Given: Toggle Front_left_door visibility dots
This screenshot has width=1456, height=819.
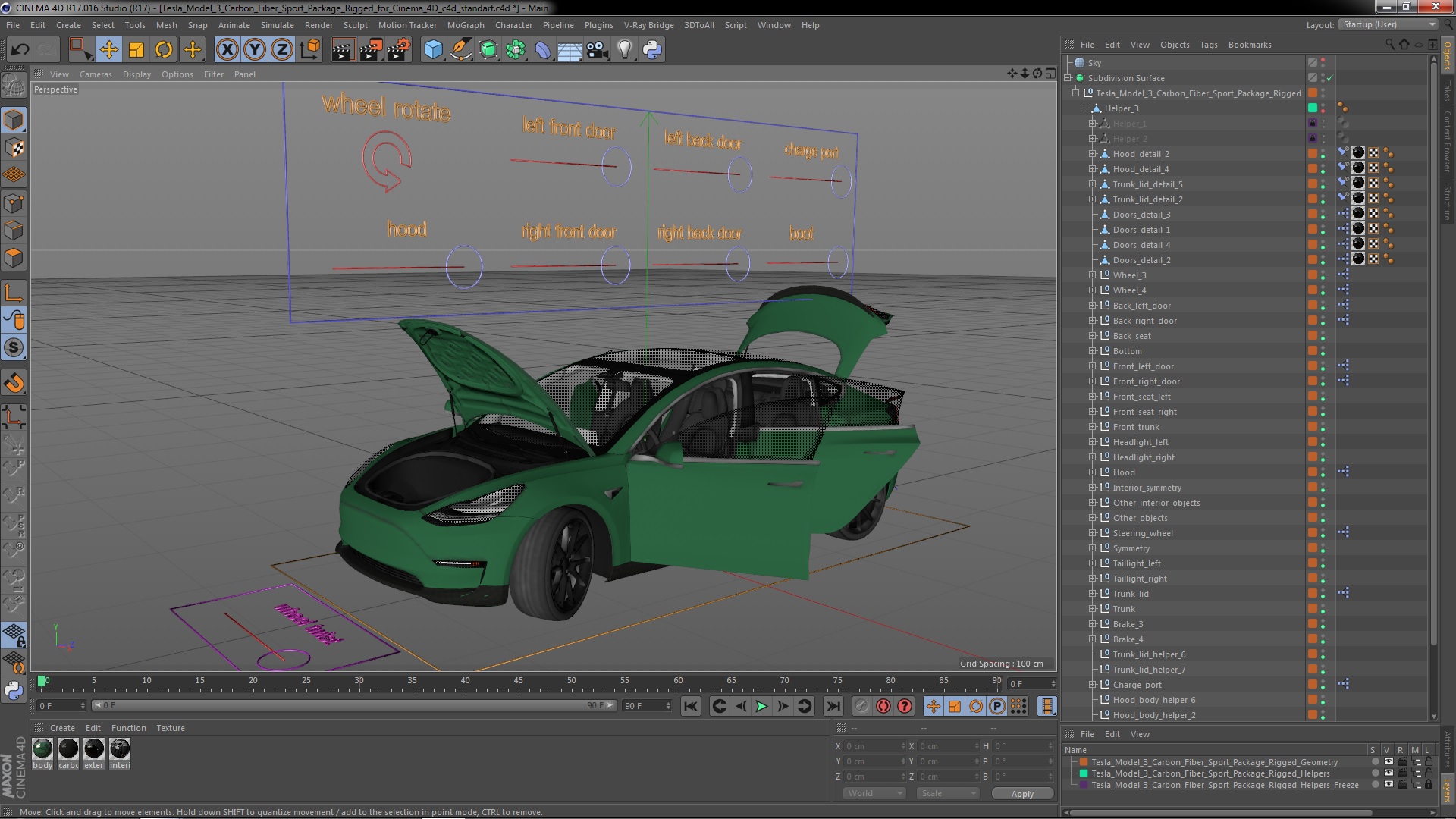Looking at the screenshot, I should 1323,366.
